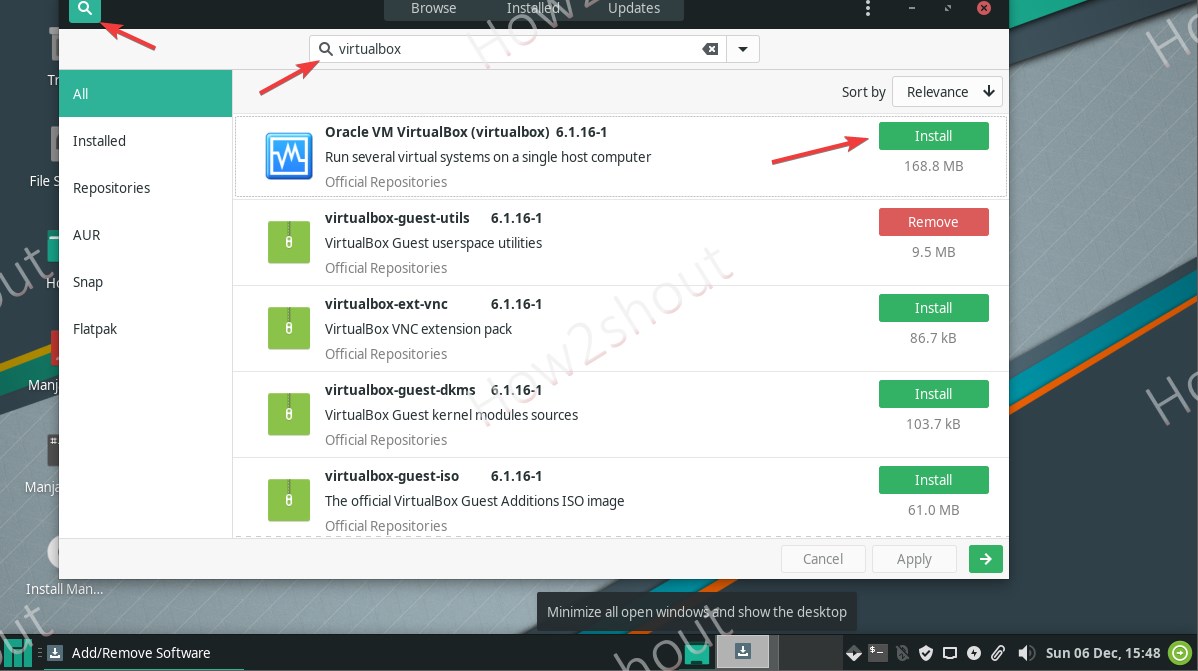Click 'VirtualBox Guest kernel modules sources' description
Image resolution: width=1198 pixels, height=671 pixels.
pyautogui.click(x=452, y=415)
